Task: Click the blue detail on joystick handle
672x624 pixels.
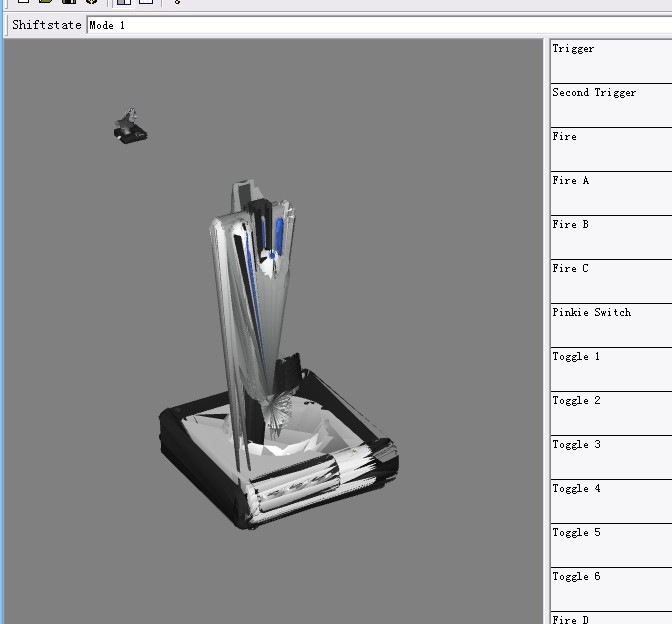Action: (x=271, y=255)
